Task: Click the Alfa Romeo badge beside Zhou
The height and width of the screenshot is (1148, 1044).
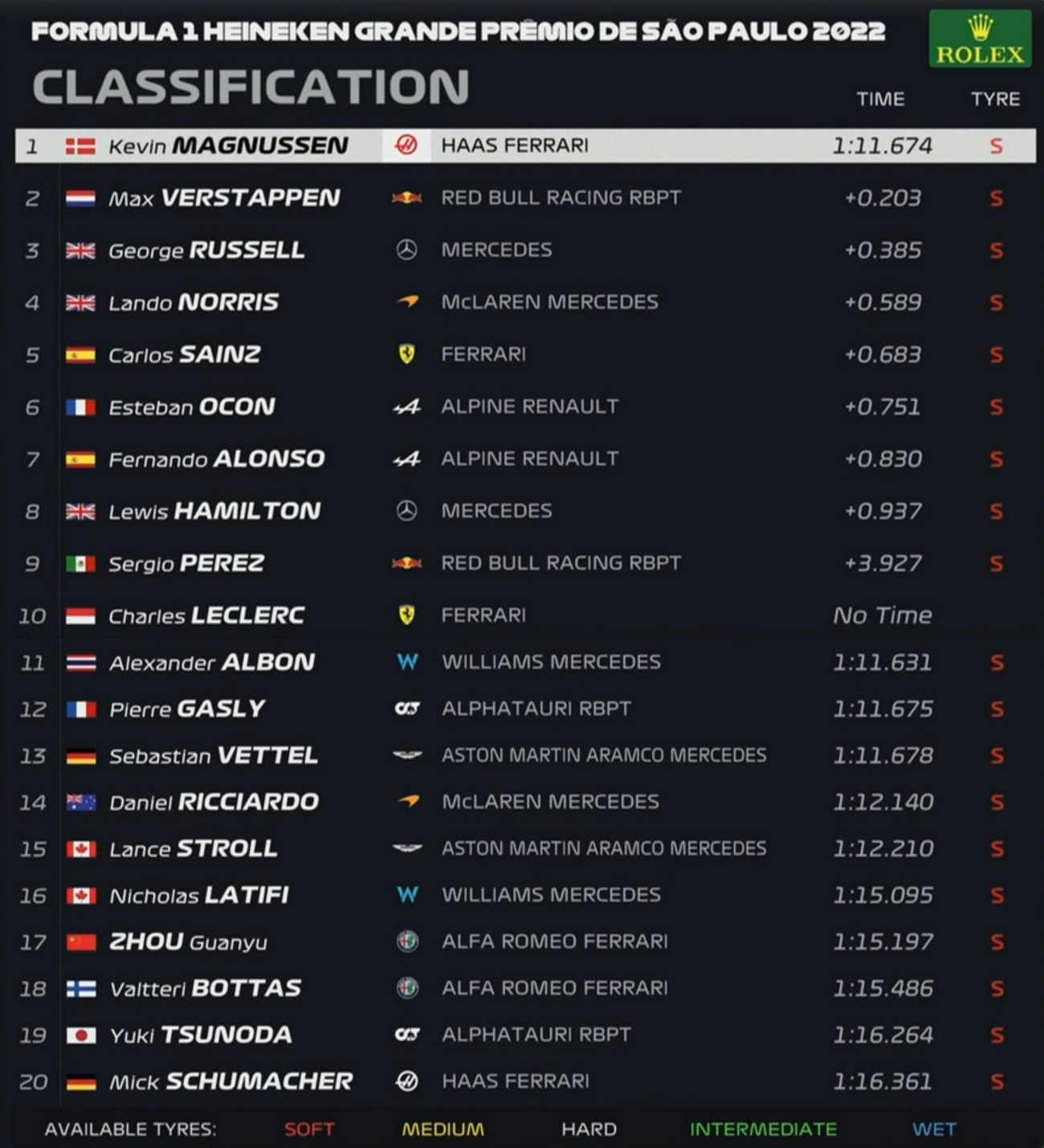Action: click(407, 942)
